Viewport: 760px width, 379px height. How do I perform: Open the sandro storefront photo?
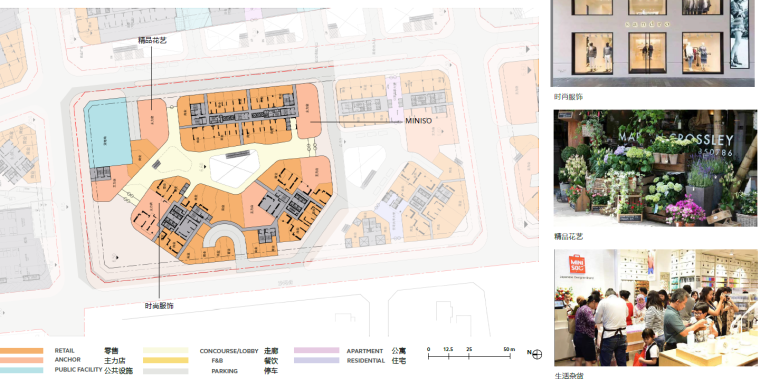(652, 43)
